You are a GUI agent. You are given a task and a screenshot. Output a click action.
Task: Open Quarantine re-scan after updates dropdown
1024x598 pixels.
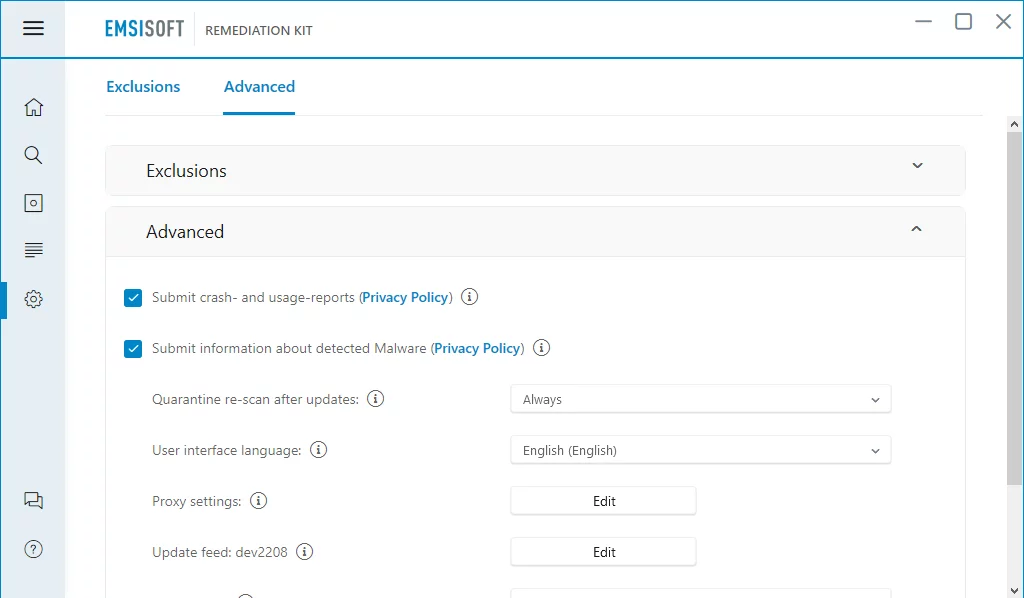(x=700, y=399)
